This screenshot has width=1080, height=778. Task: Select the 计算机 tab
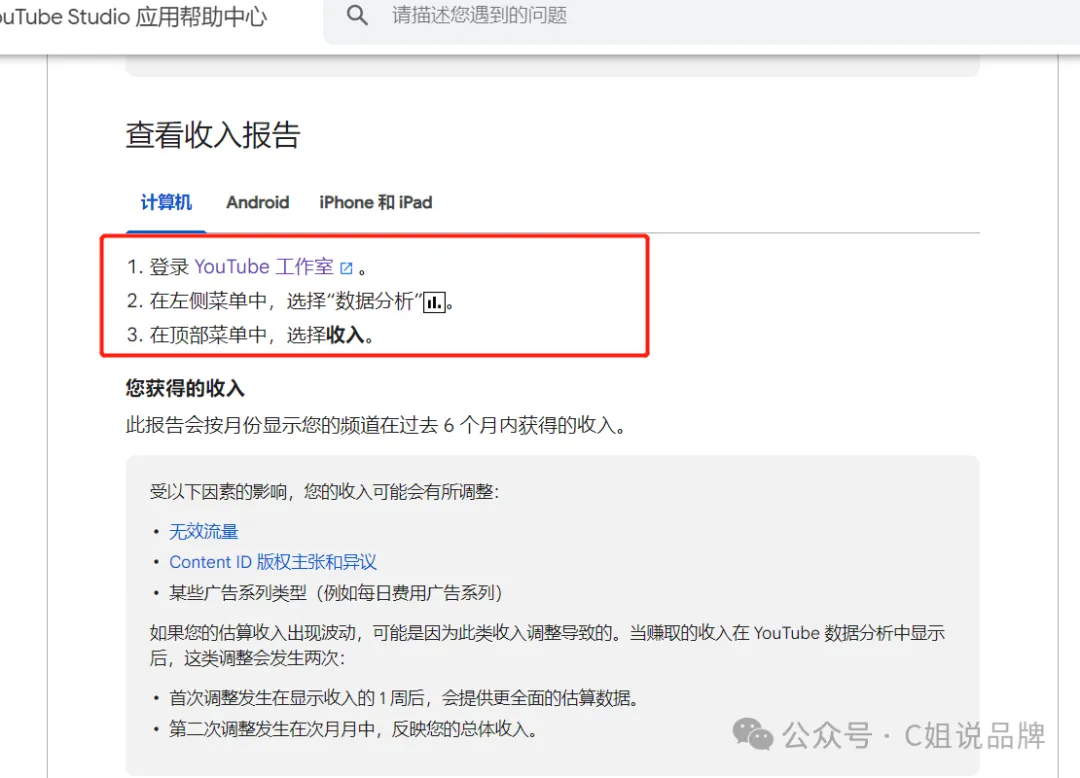click(166, 202)
